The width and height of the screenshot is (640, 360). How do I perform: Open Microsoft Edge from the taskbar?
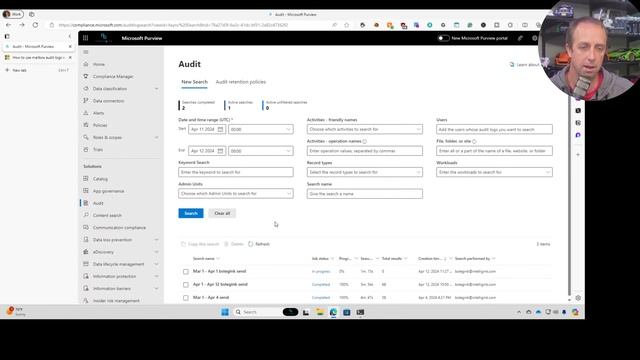click(x=333, y=312)
